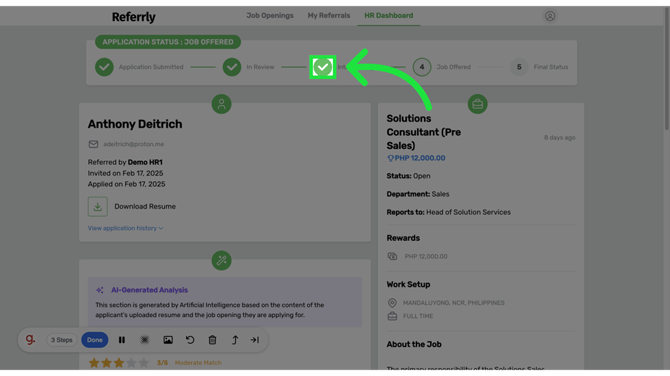Pause the recording in bottom toolbar
This screenshot has height=376, width=670.
click(122, 340)
